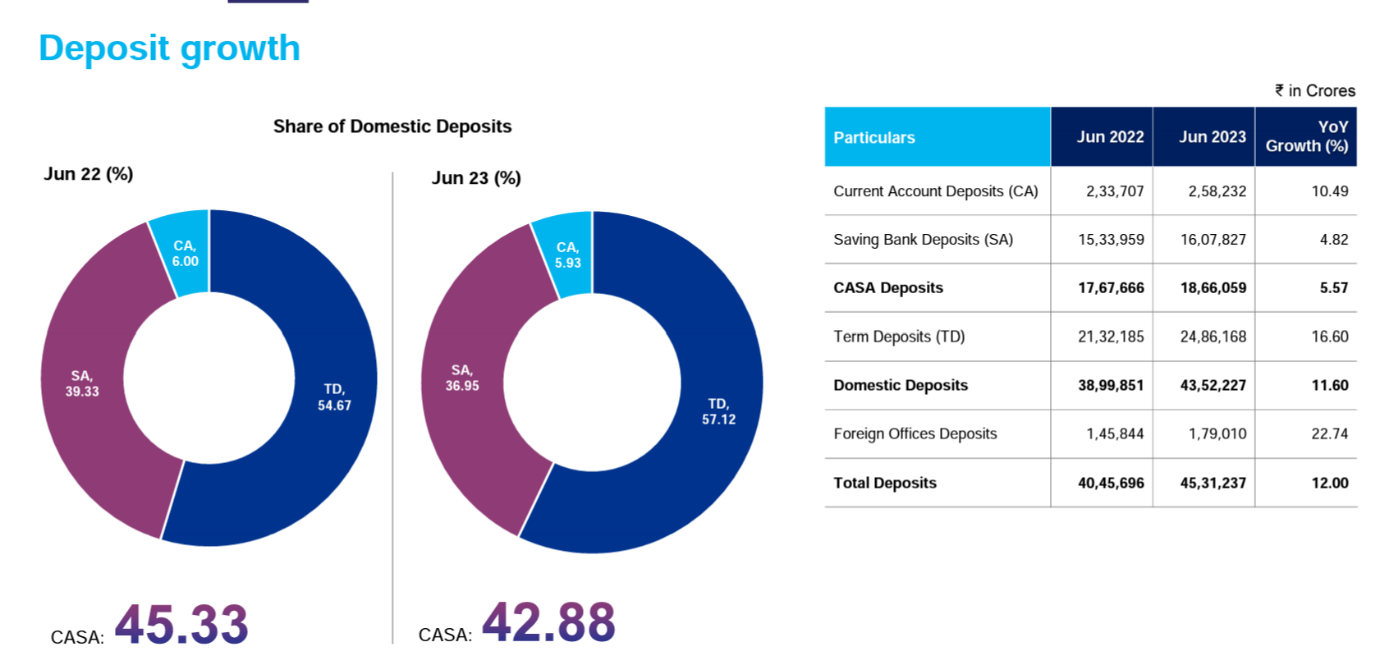The height and width of the screenshot is (665, 1380).
Task: Select the Foreign Offices Deposits row label
Action: 915,434
